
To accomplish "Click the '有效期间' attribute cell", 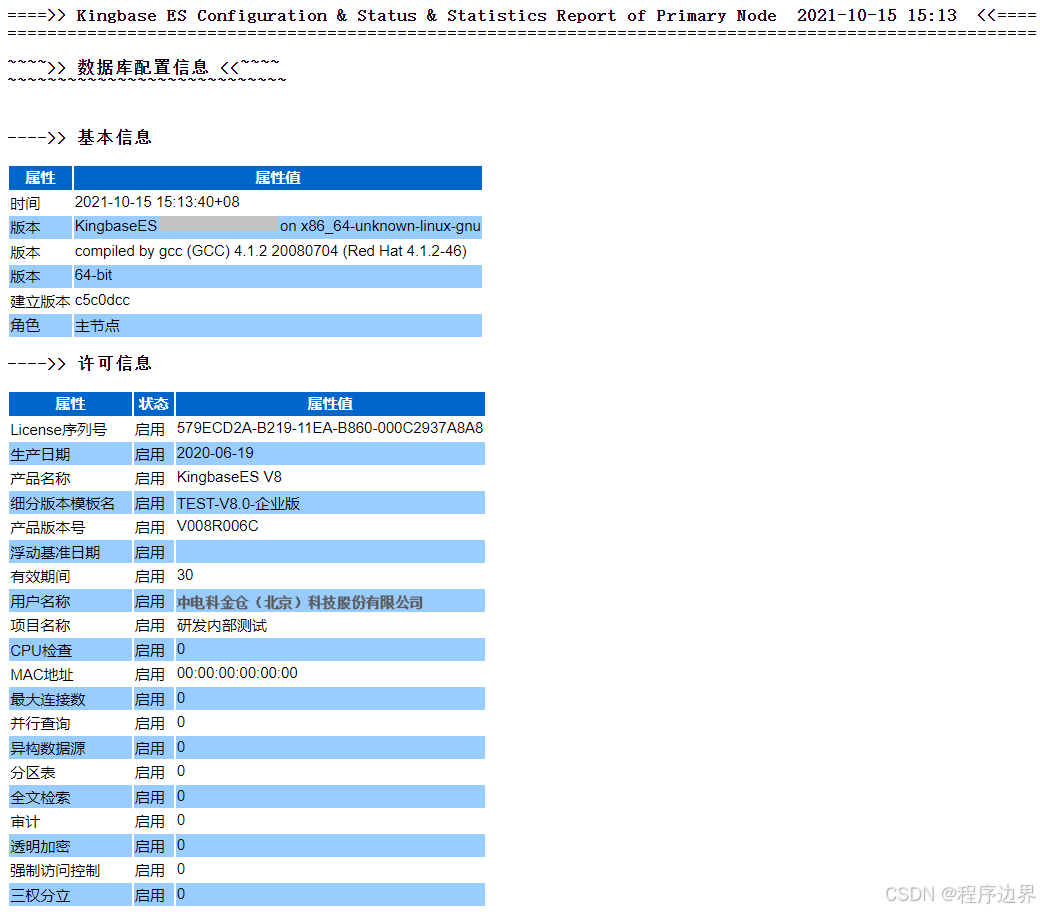I will (x=70, y=576).
